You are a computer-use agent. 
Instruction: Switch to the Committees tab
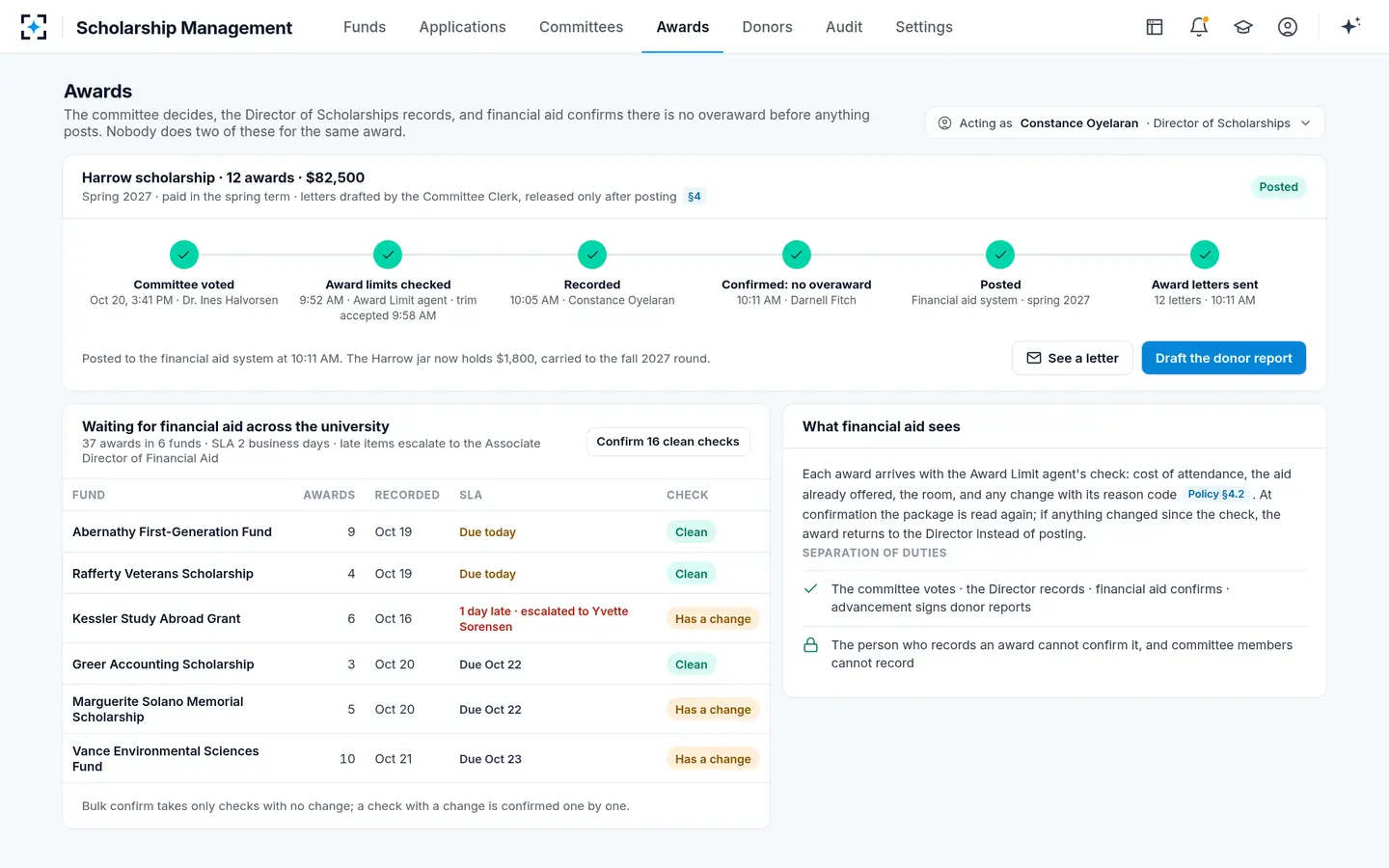pyautogui.click(x=581, y=27)
